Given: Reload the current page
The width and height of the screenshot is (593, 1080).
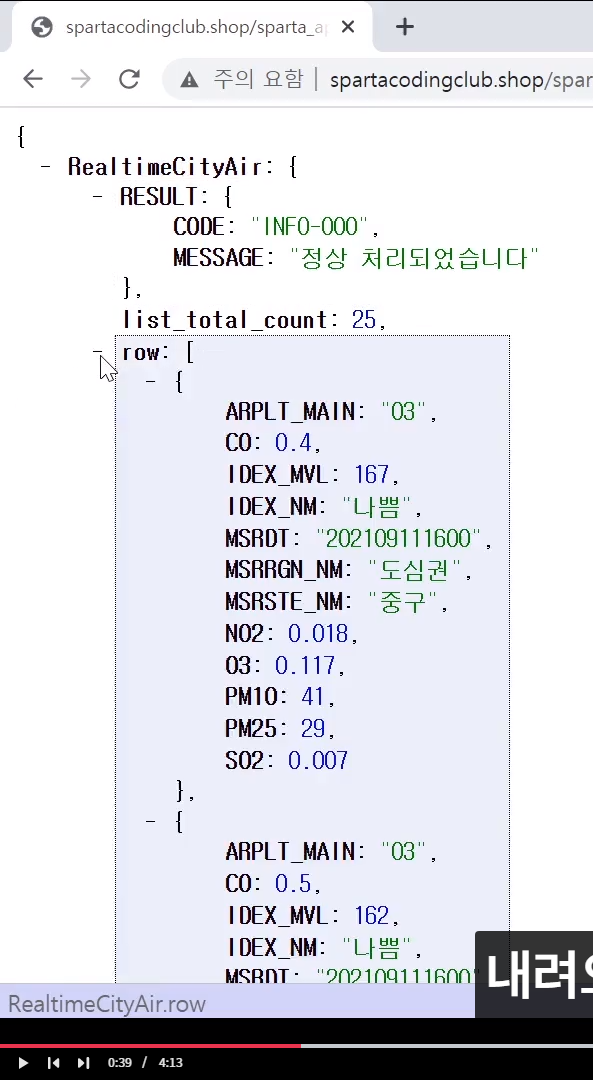Looking at the screenshot, I should pyautogui.click(x=129, y=79).
